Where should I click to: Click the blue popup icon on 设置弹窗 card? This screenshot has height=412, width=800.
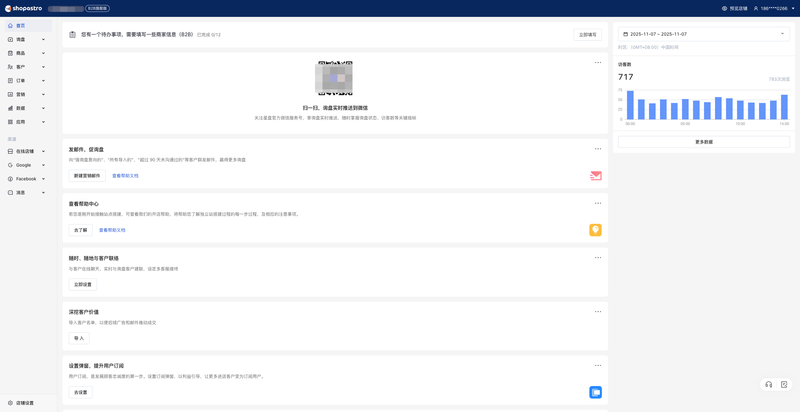(x=595, y=392)
